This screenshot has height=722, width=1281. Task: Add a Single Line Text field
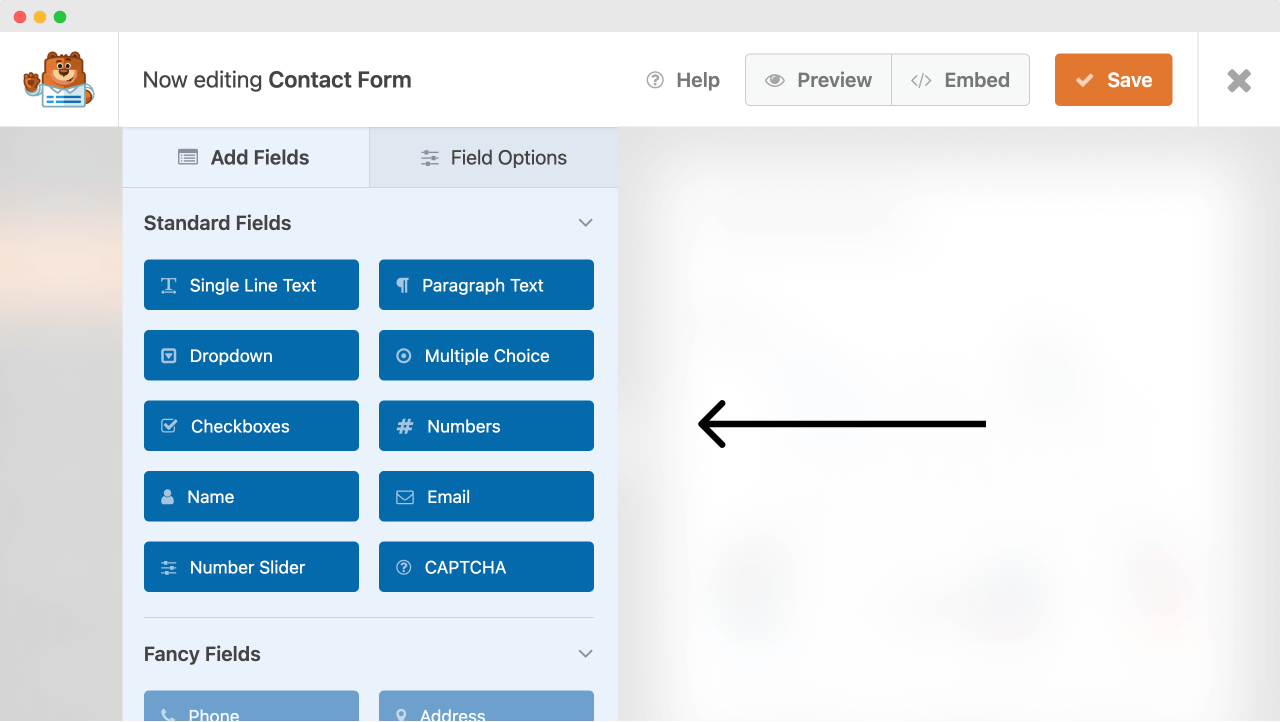point(251,285)
